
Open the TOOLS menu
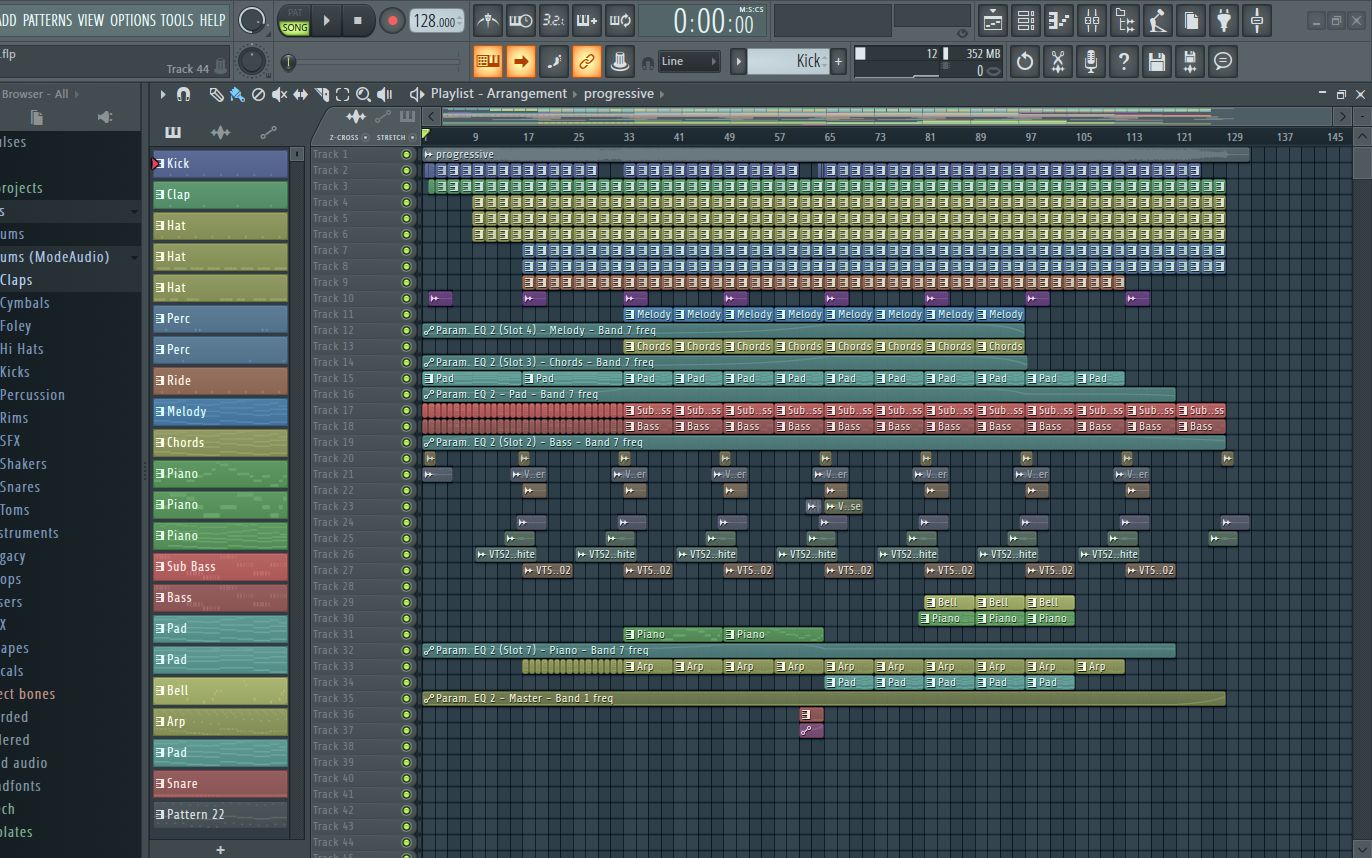[178, 20]
